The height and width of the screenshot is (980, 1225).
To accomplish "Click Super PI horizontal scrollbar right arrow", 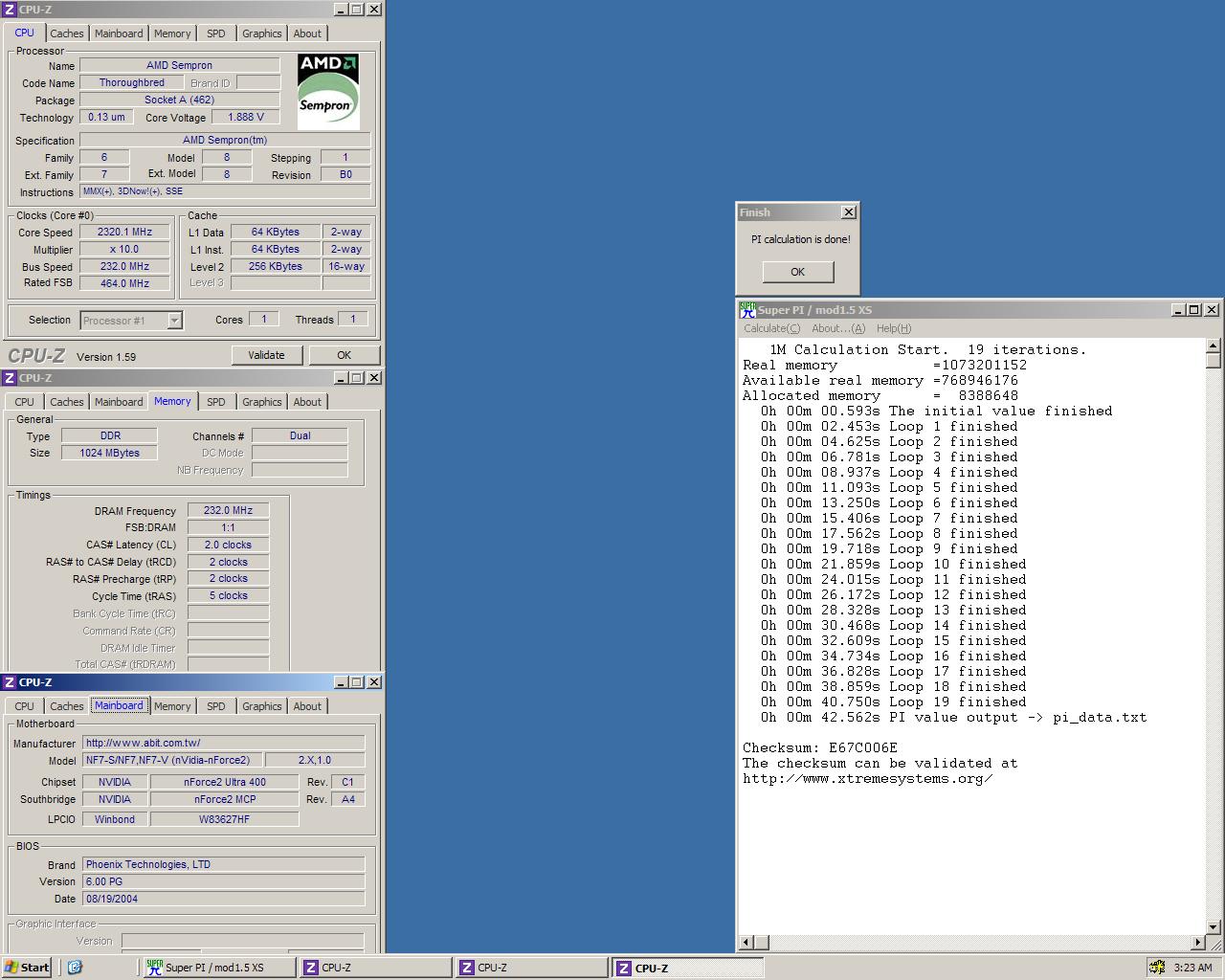I will click(x=1197, y=942).
